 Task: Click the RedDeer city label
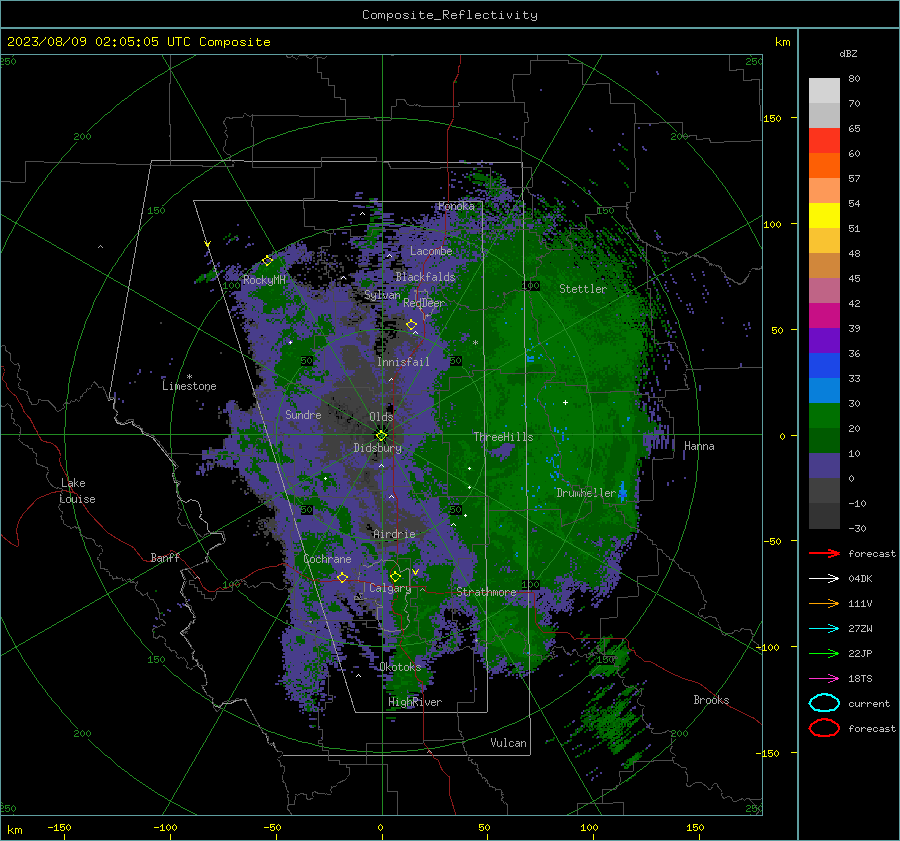[x=424, y=303]
